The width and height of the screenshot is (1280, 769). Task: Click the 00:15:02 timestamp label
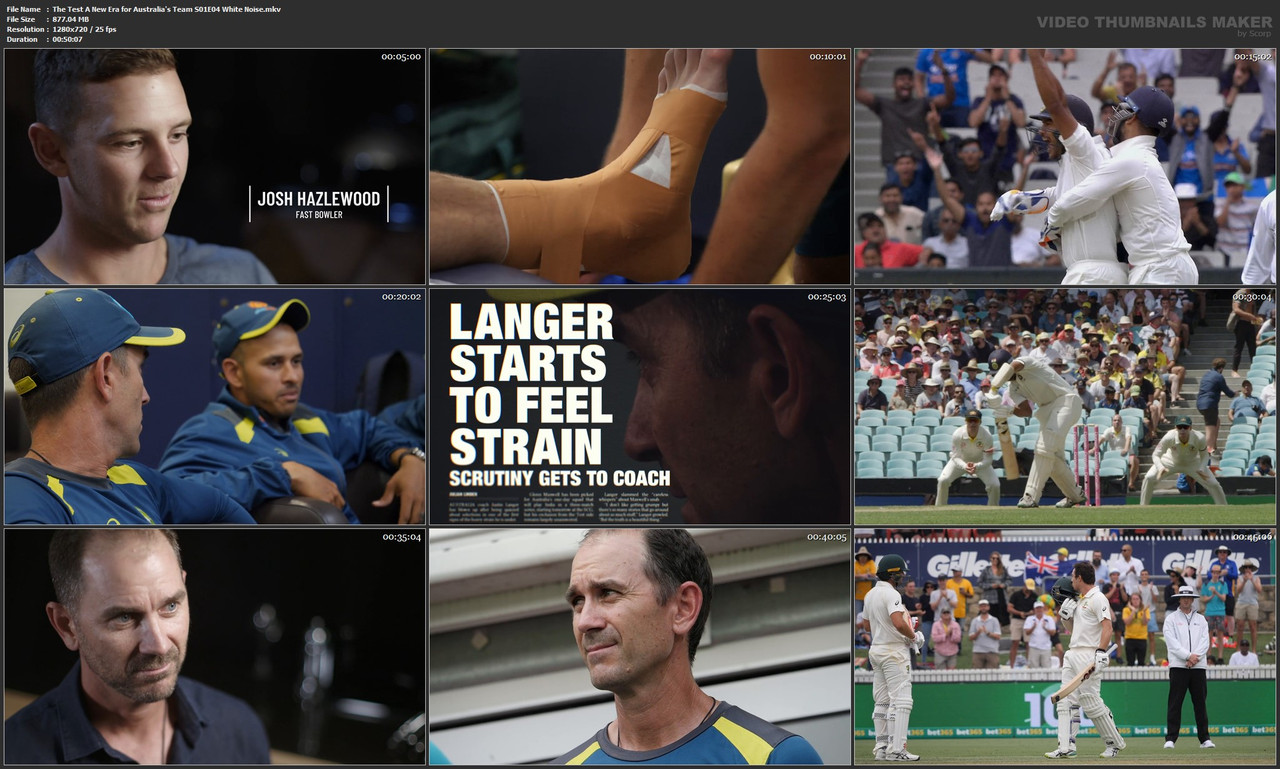pos(1252,57)
